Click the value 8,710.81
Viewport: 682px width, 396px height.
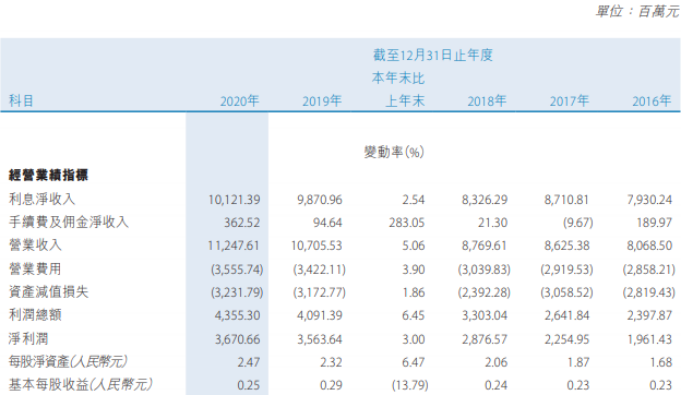pyautogui.click(x=566, y=200)
